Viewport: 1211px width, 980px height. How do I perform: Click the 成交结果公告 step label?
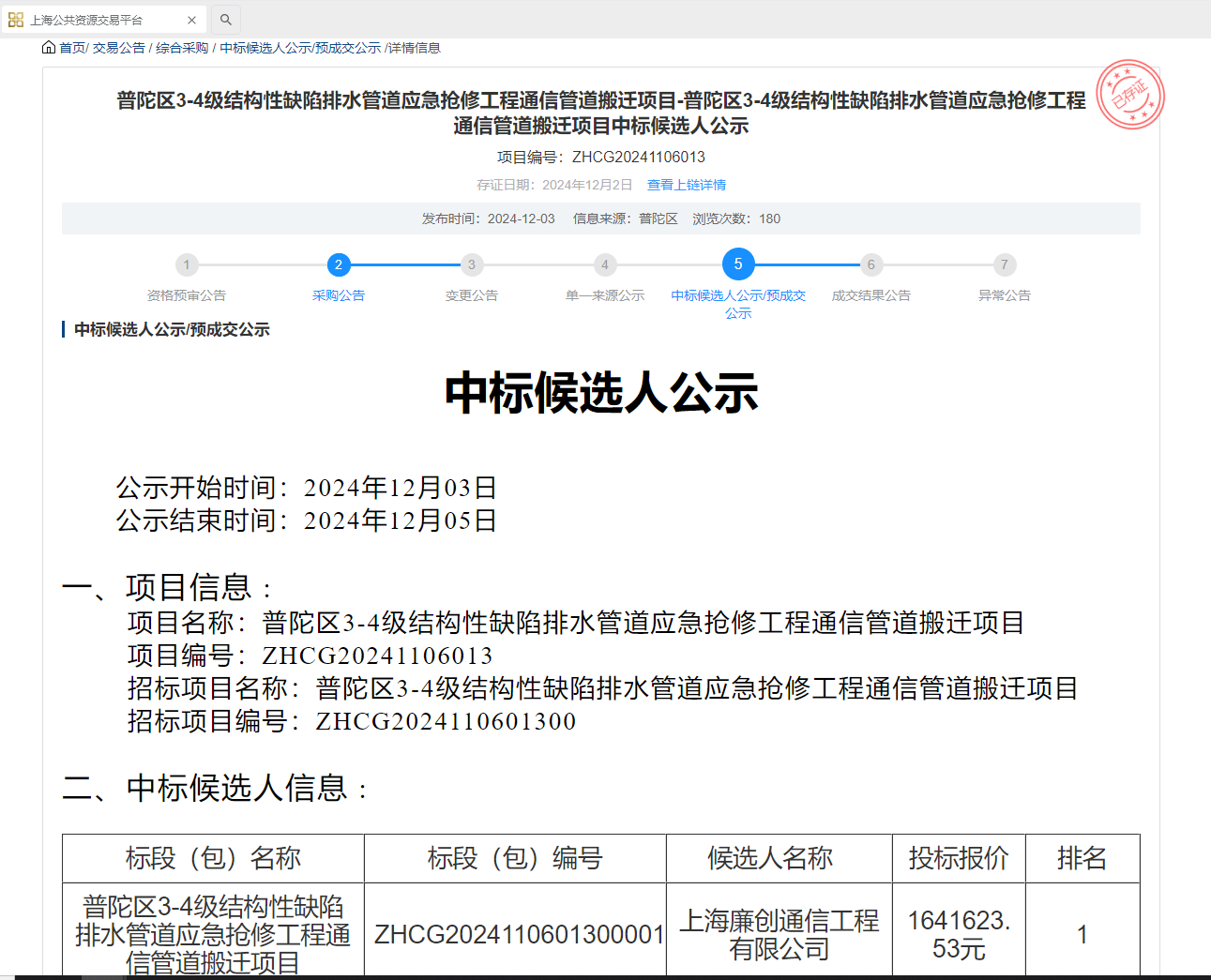(871, 295)
